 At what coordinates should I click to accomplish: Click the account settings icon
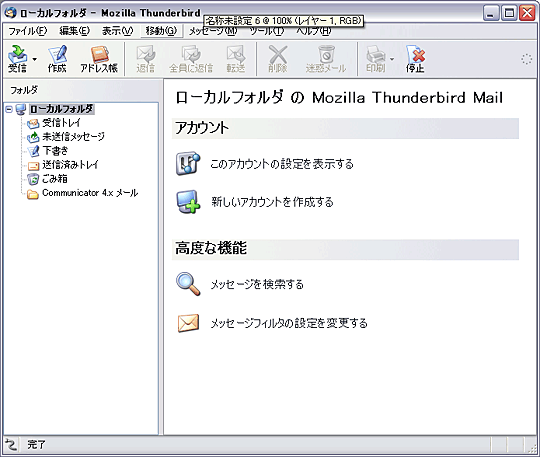[x=188, y=164]
